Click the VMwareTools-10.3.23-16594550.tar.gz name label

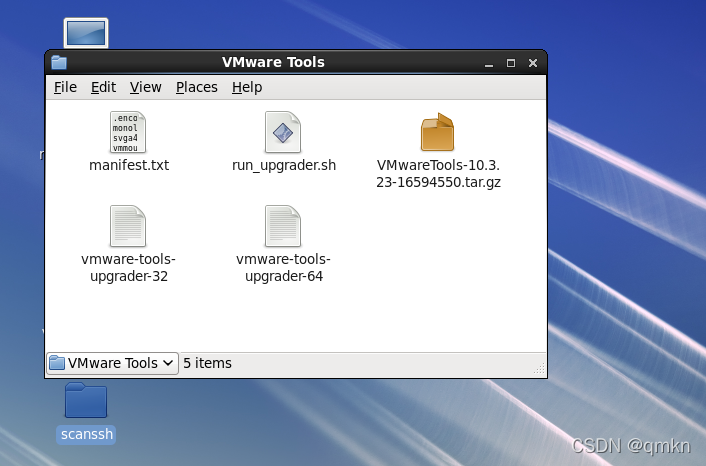438,174
